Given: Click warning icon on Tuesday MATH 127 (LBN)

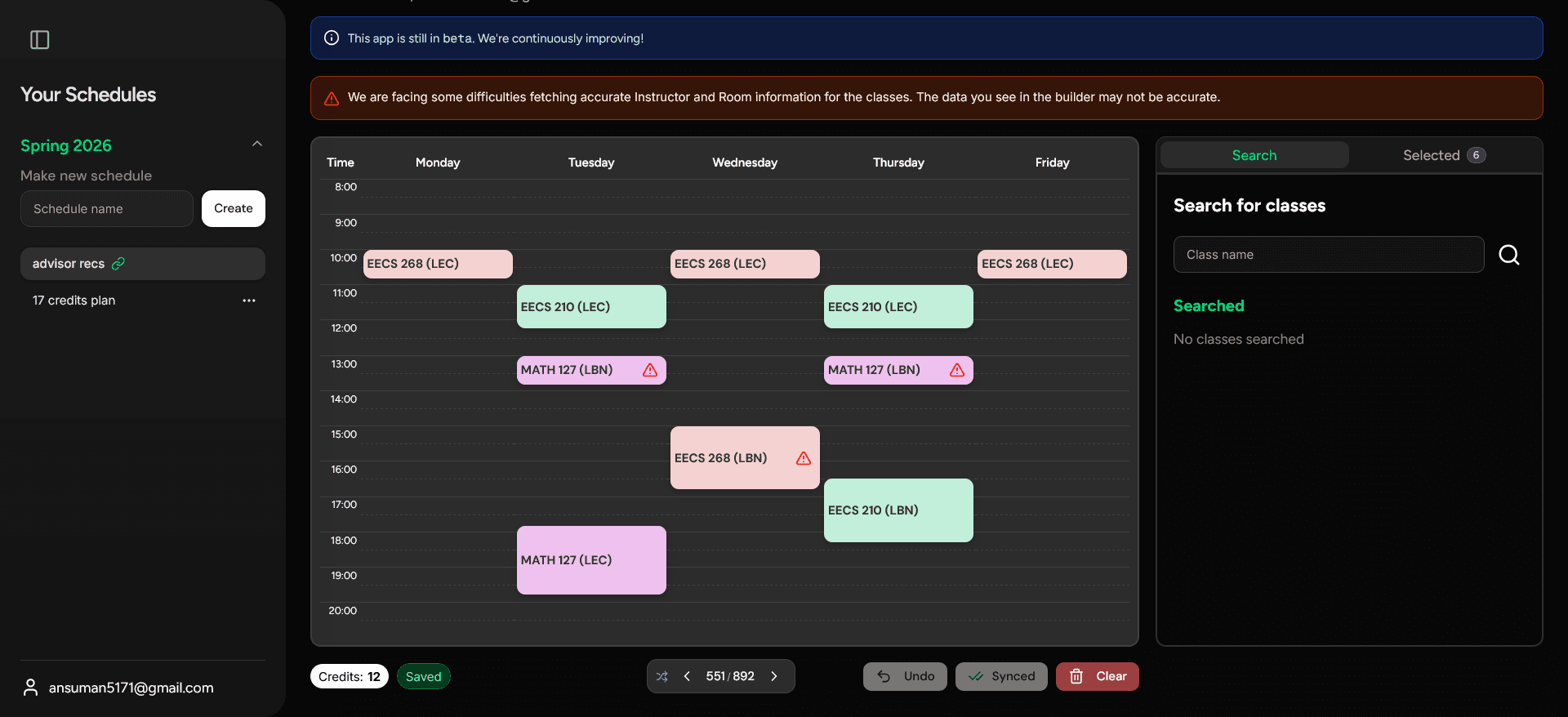Looking at the screenshot, I should tap(650, 370).
